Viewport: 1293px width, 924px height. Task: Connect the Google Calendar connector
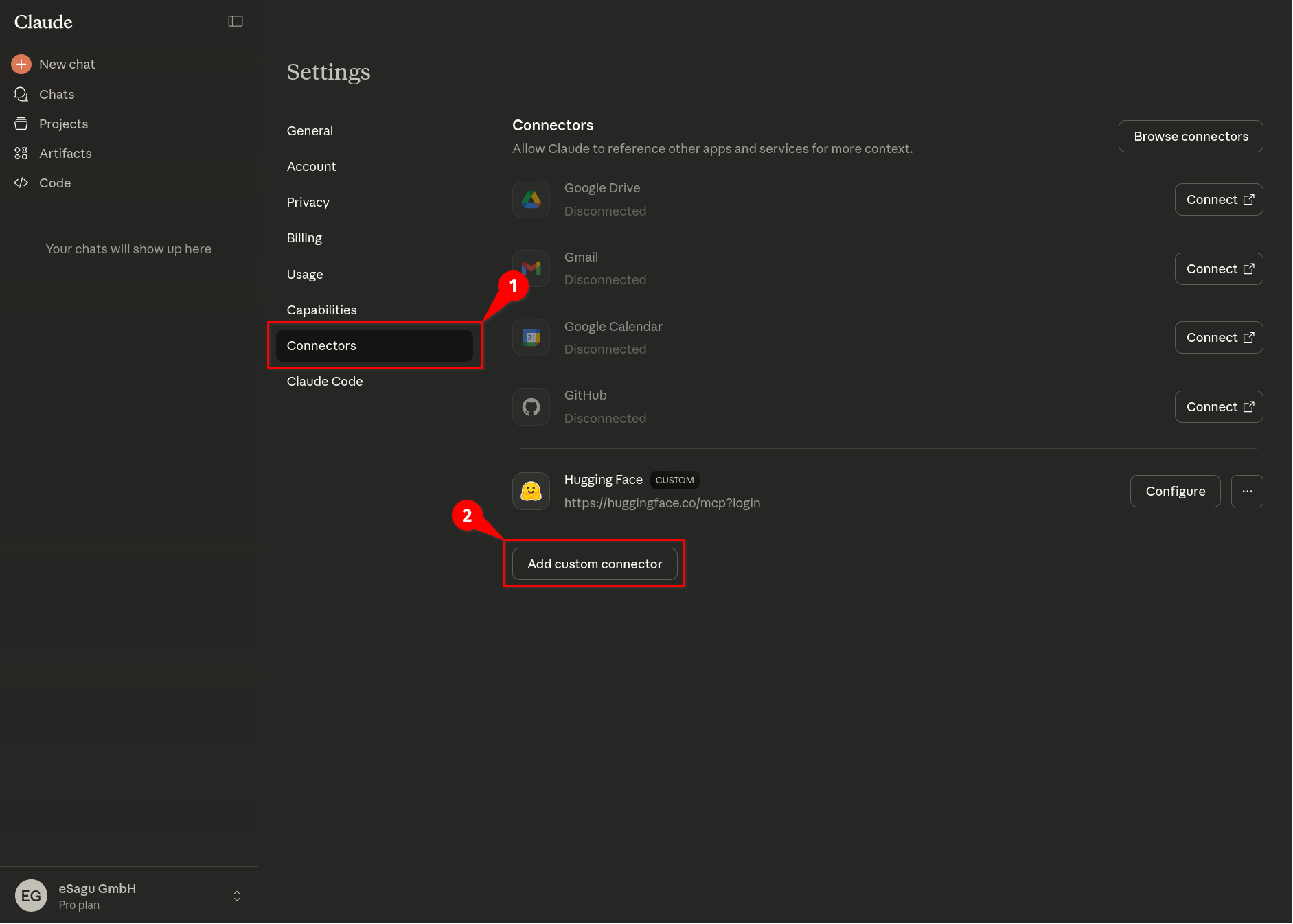(1219, 338)
